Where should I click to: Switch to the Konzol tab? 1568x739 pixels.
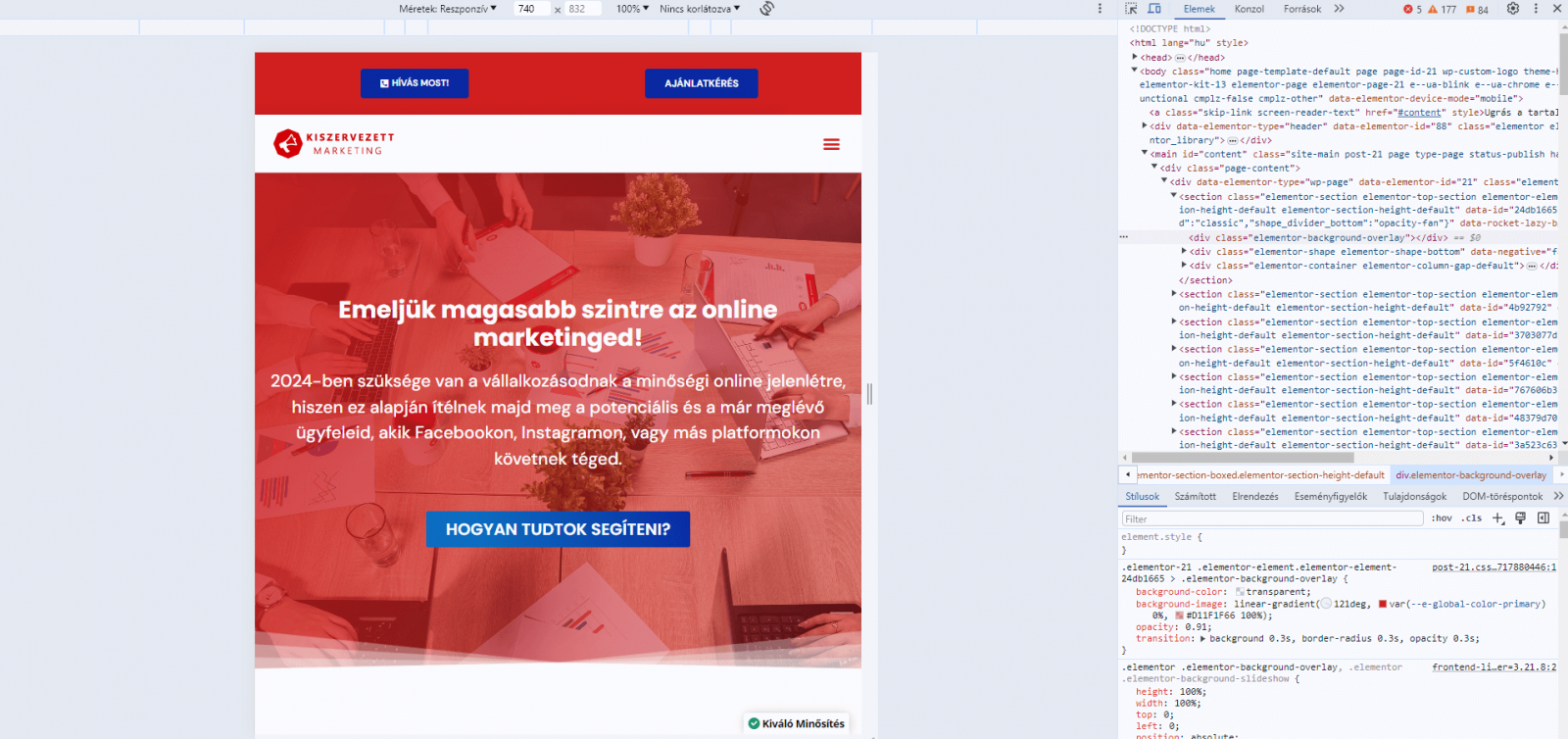[x=1249, y=9]
